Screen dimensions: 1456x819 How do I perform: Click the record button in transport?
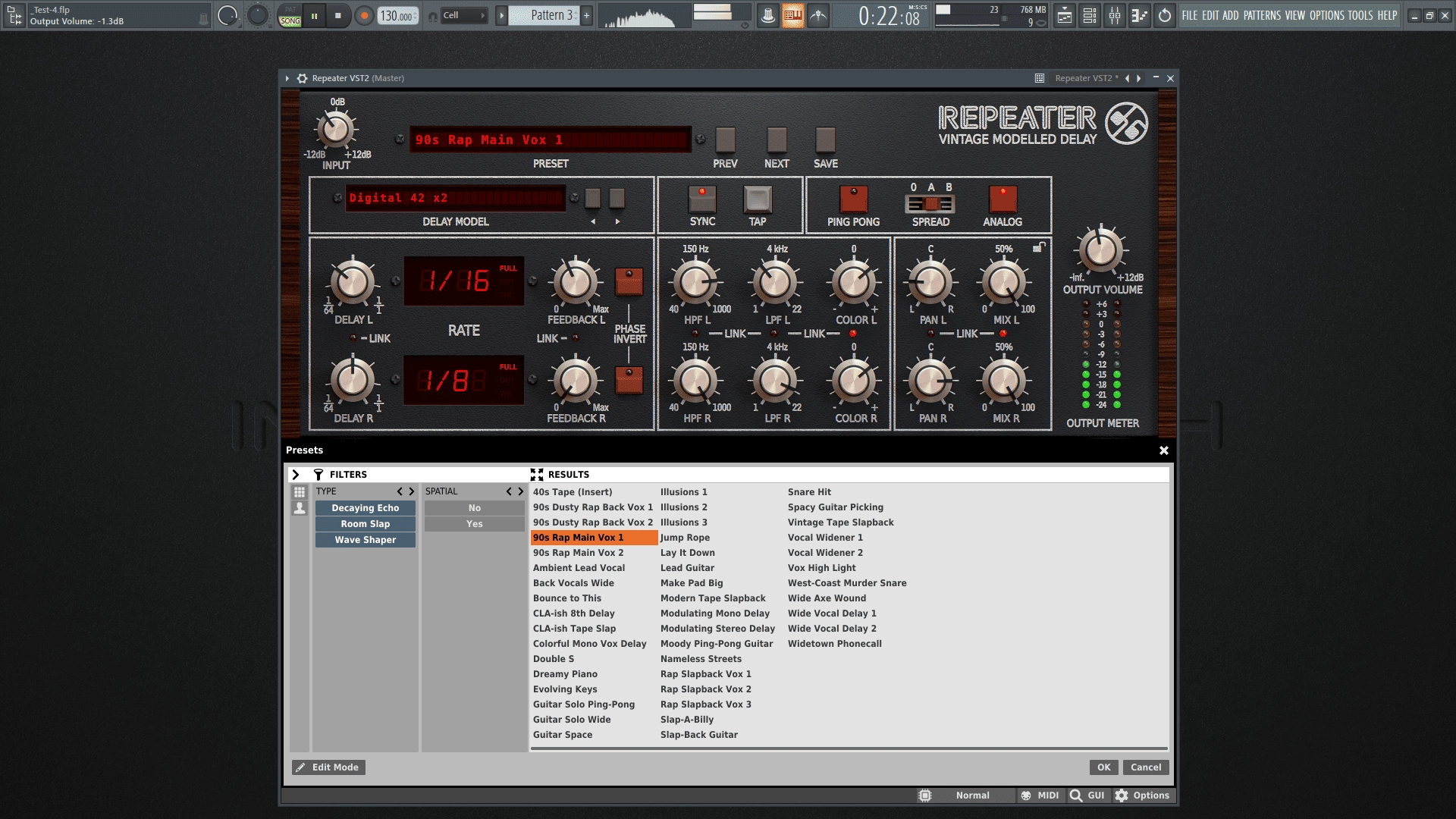click(x=364, y=15)
